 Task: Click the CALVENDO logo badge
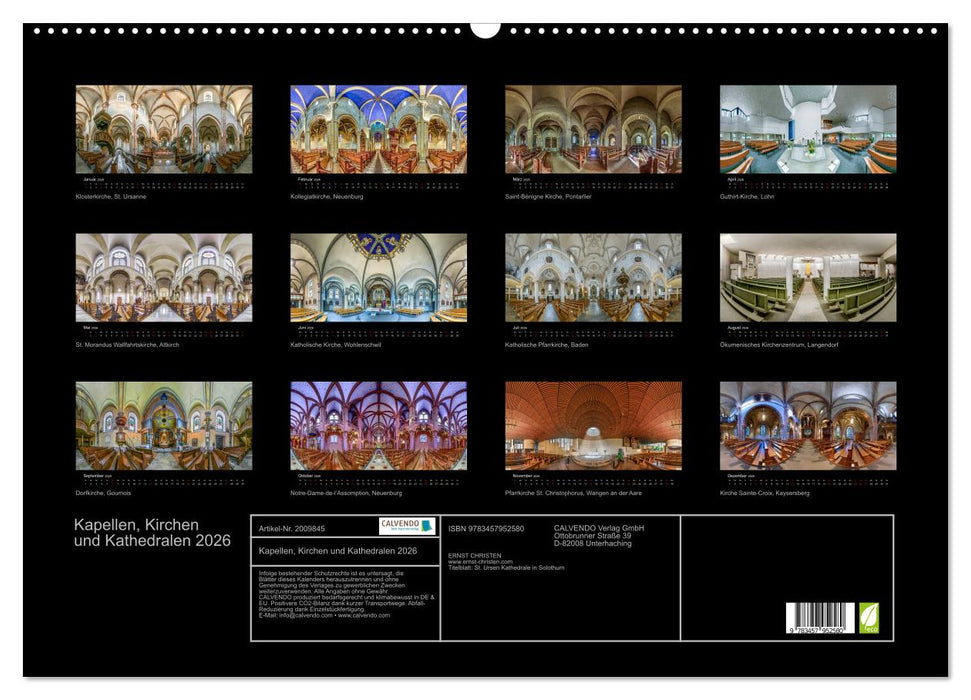[x=407, y=526]
